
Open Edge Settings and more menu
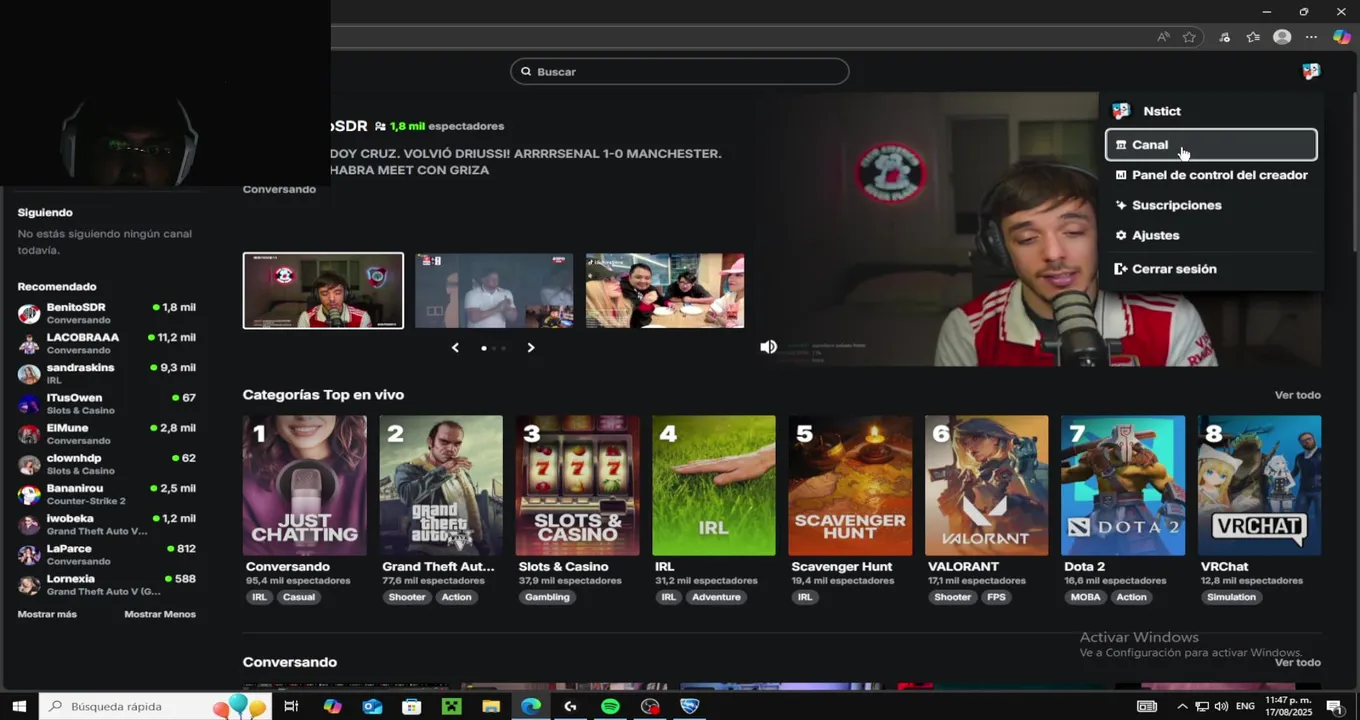tap(1311, 37)
